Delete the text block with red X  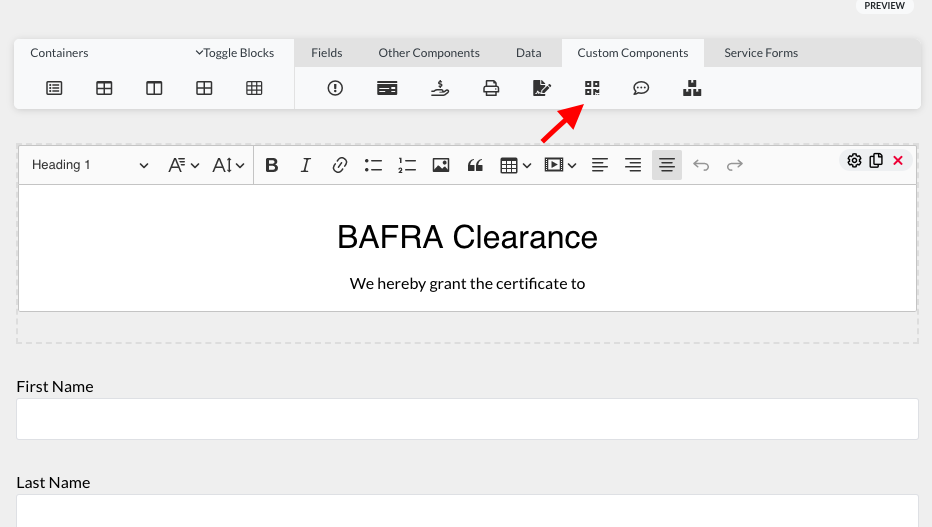(898, 160)
